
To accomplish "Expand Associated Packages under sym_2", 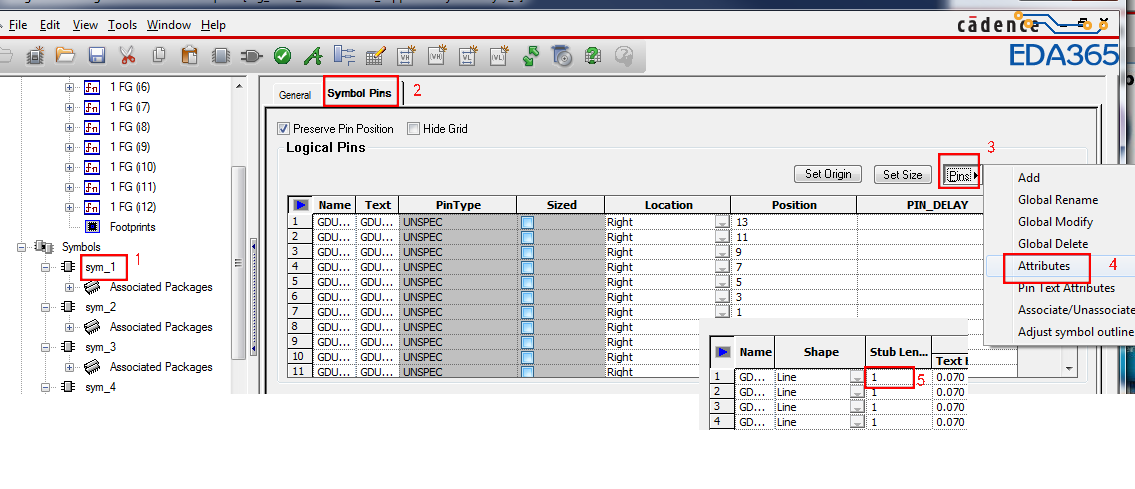I will [x=69, y=327].
